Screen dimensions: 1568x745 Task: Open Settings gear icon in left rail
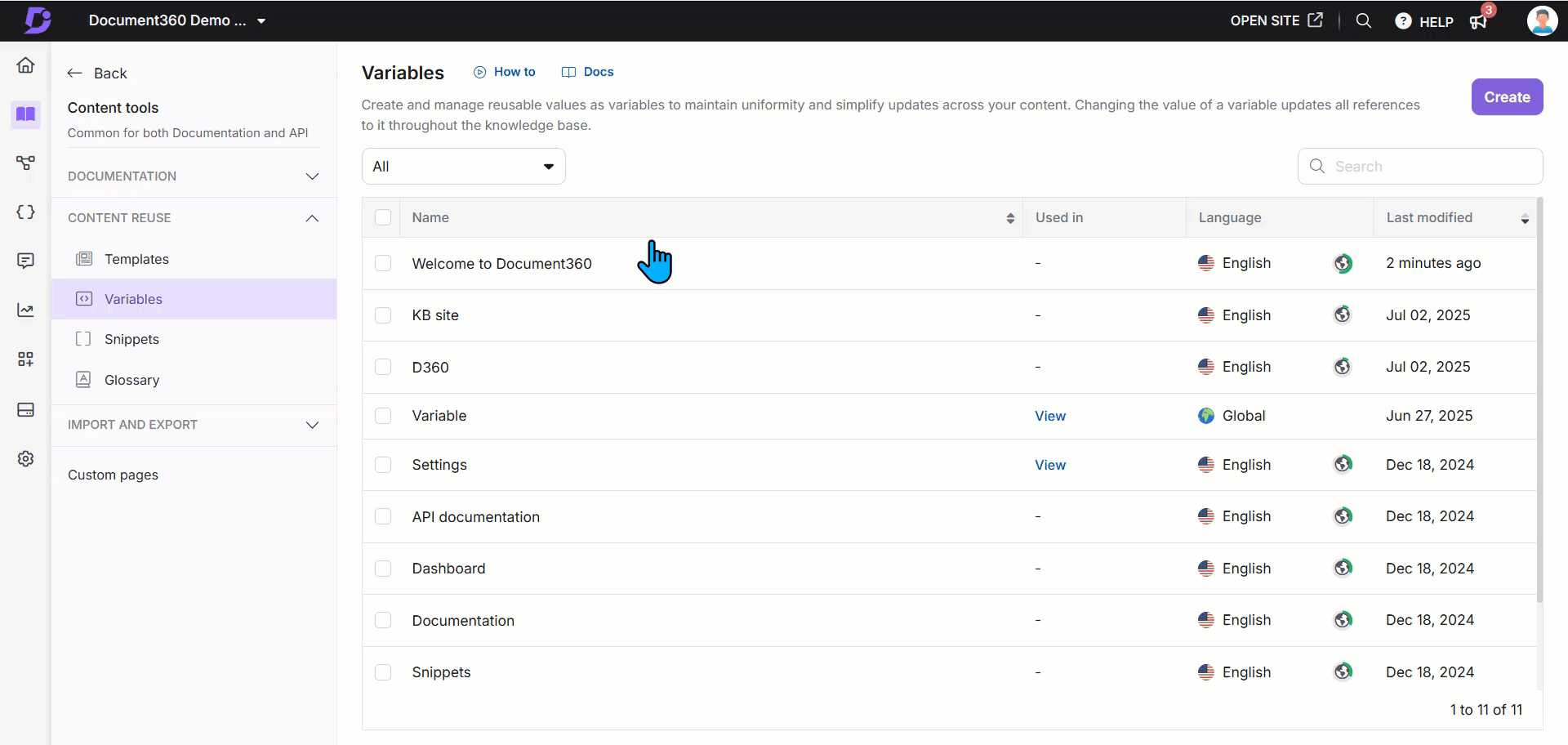tap(25, 459)
